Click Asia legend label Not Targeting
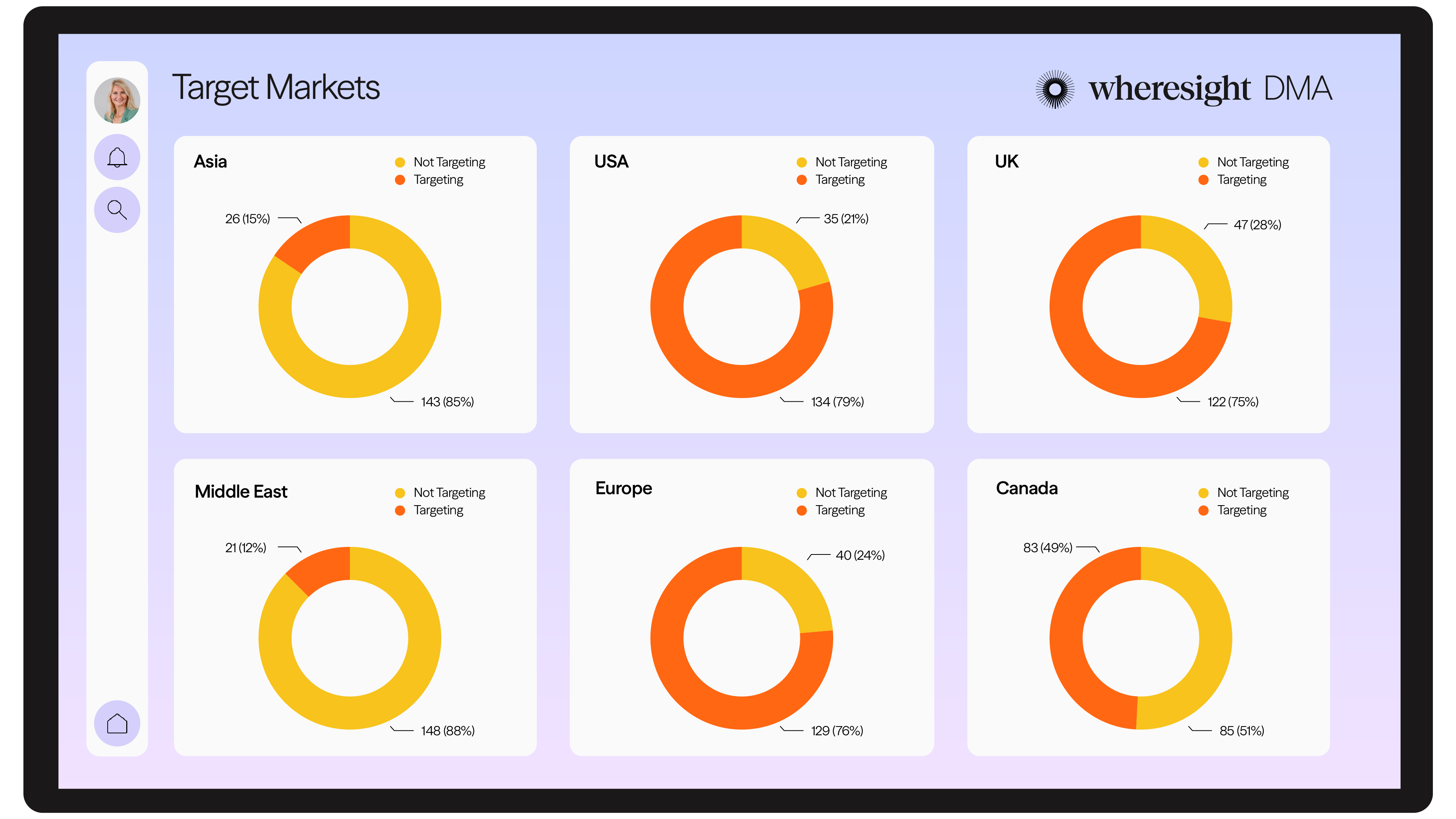 pyautogui.click(x=449, y=162)
